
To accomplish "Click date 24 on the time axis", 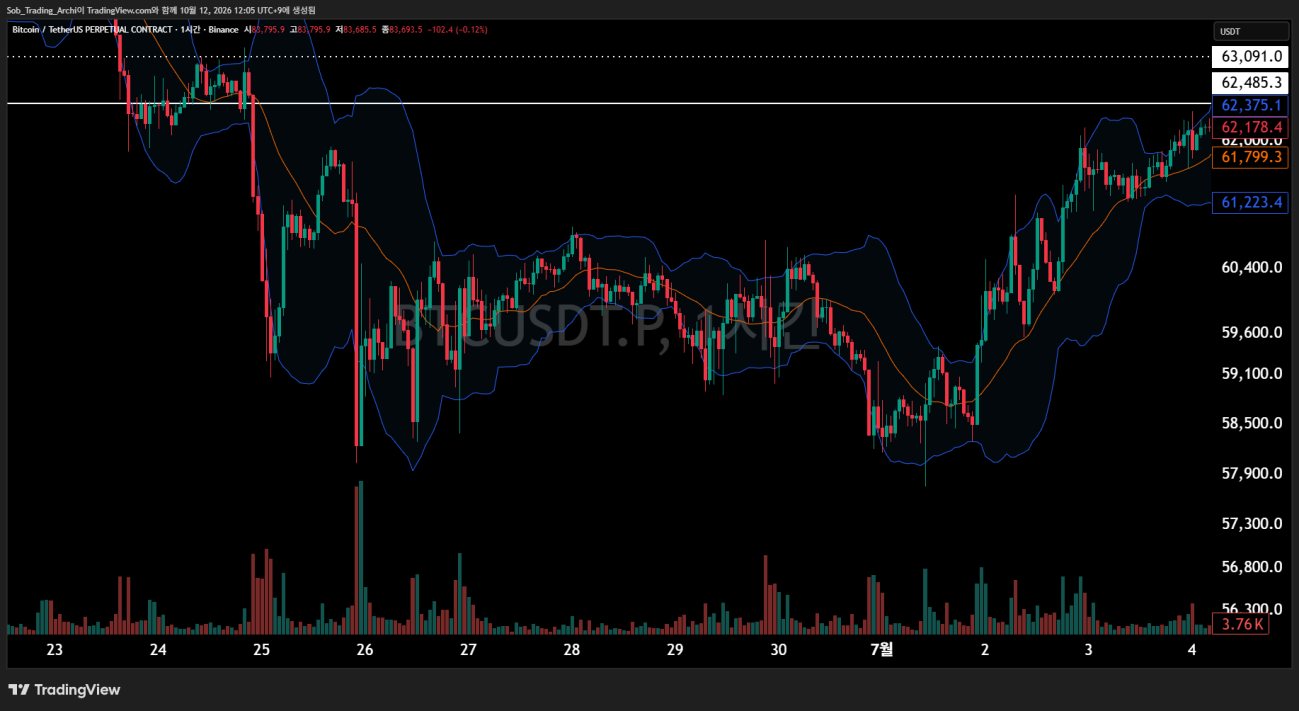I will (158, 650).
